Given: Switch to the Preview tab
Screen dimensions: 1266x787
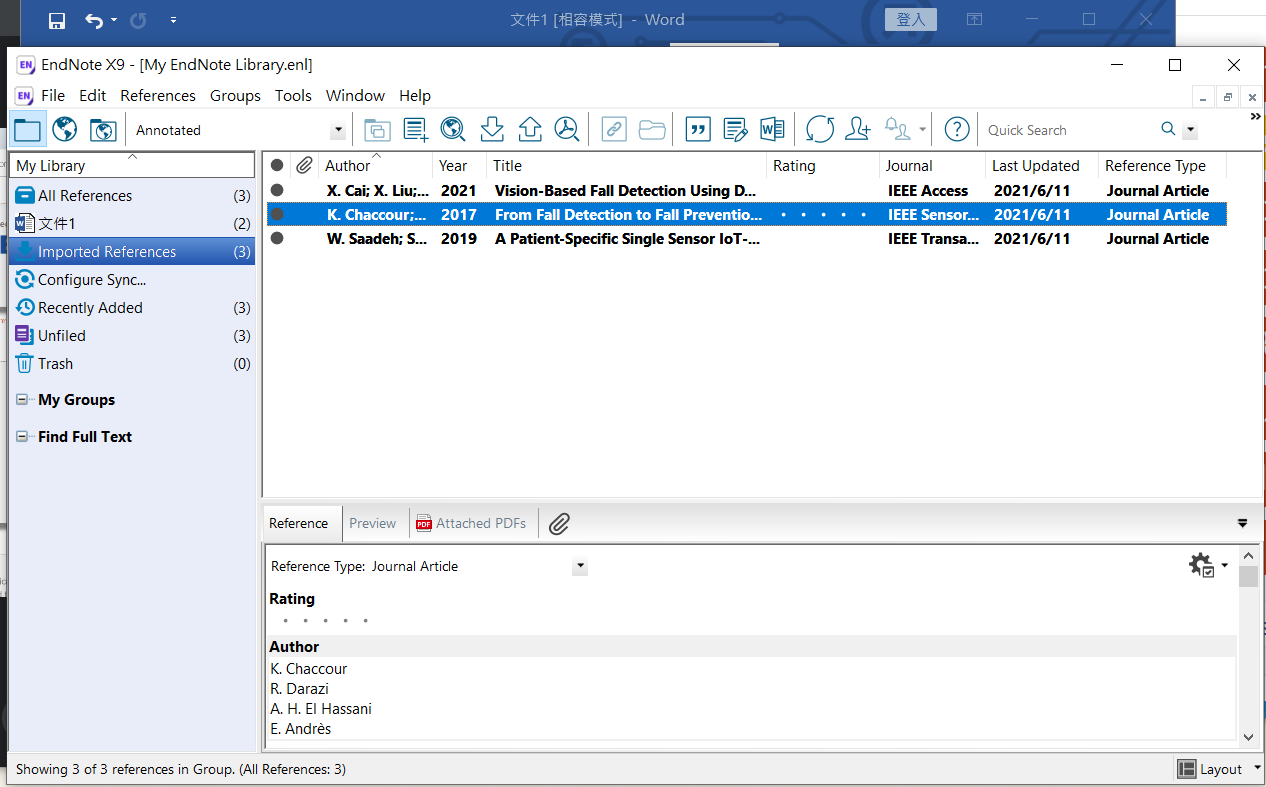Looking at the screenshot, I should coord(373,523).
